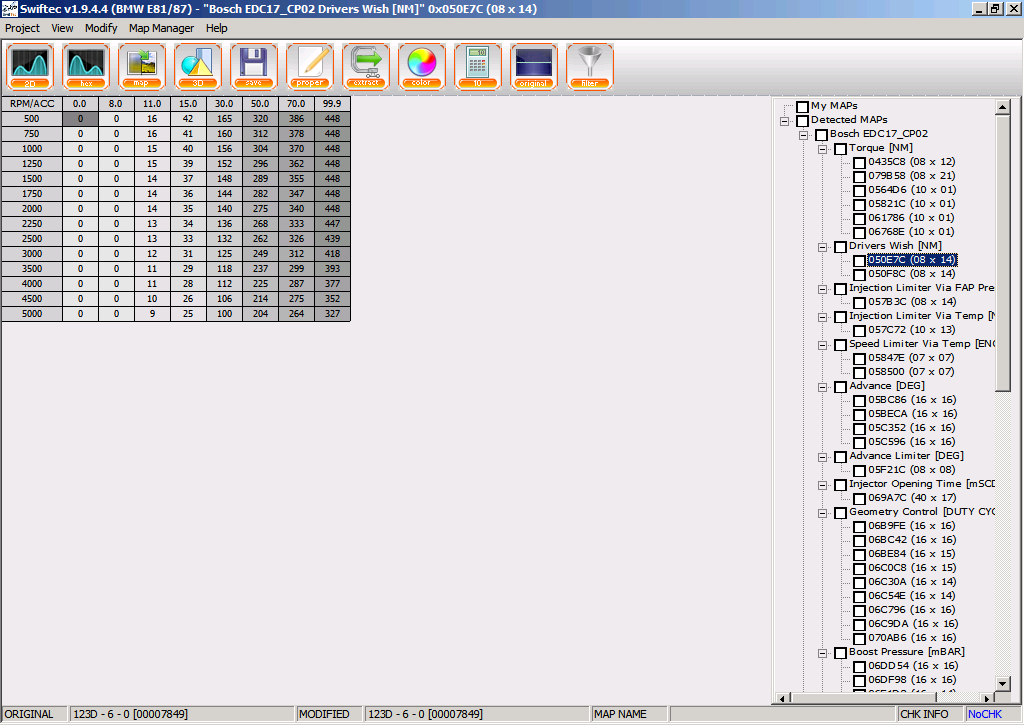Open the color wheel tool
Viewport: 1024px width, 725px height.
click(x=422, y=66)
